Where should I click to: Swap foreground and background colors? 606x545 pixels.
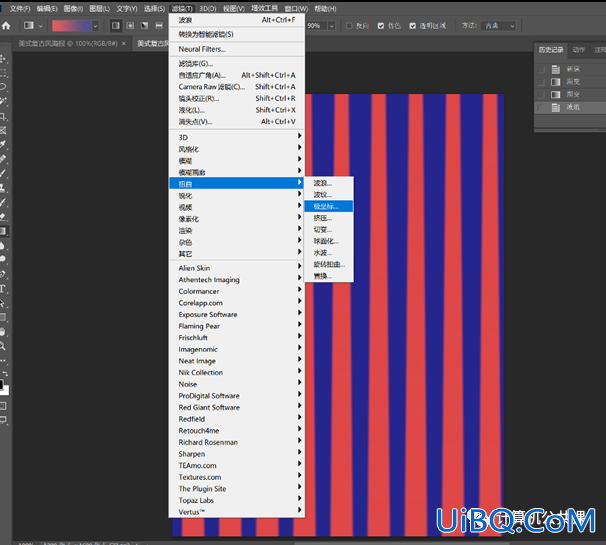(x=5, y=373)
